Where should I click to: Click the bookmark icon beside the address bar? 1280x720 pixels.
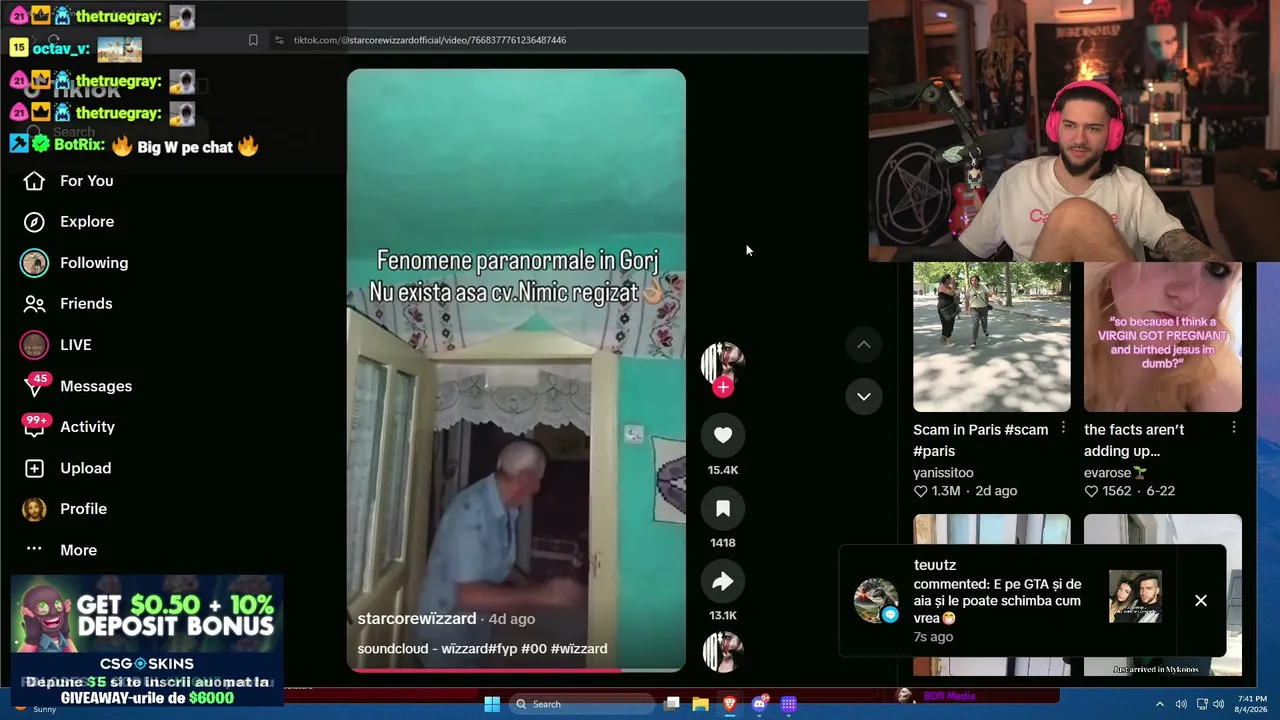[x=253, y=40]
